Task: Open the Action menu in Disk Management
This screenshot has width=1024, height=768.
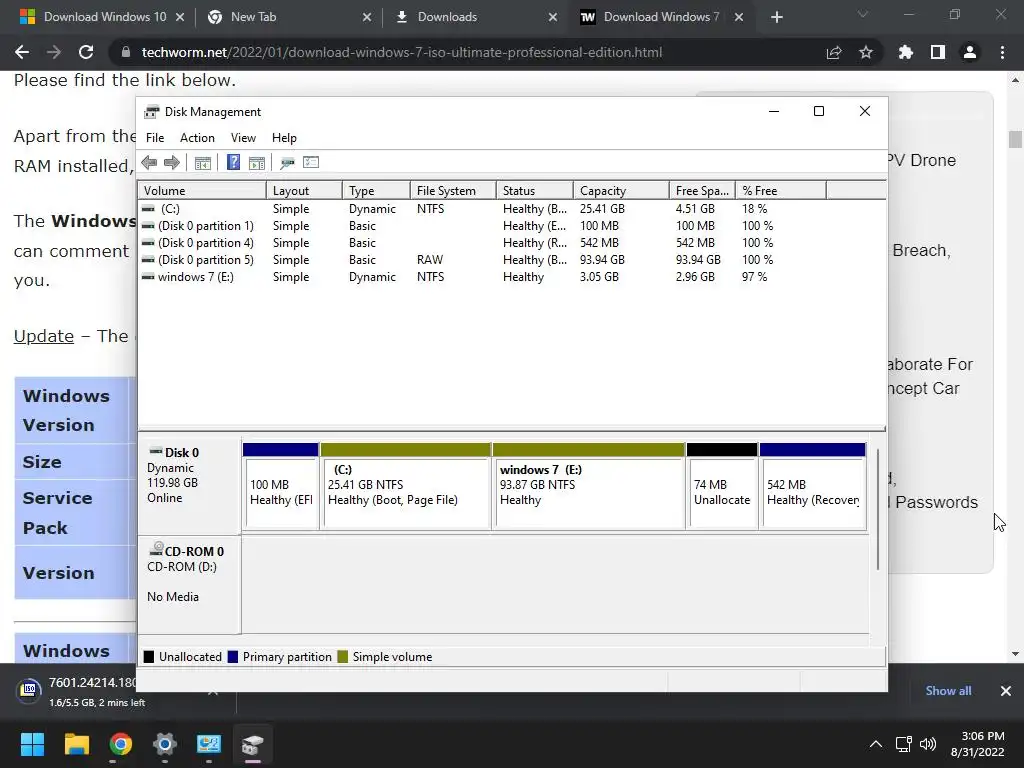Action: point(197,138)
